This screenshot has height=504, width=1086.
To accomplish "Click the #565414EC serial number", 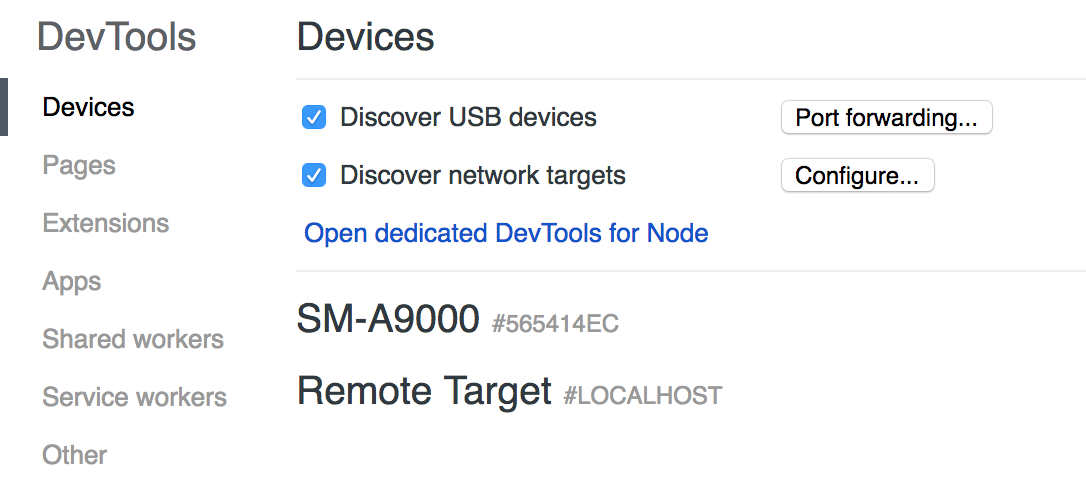I will click(x=555, y=323).
